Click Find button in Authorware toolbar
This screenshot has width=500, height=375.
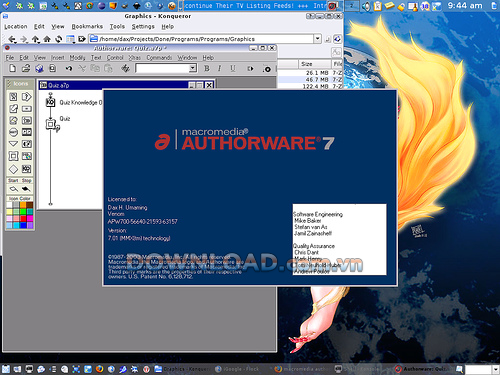[x=125, y=68]
